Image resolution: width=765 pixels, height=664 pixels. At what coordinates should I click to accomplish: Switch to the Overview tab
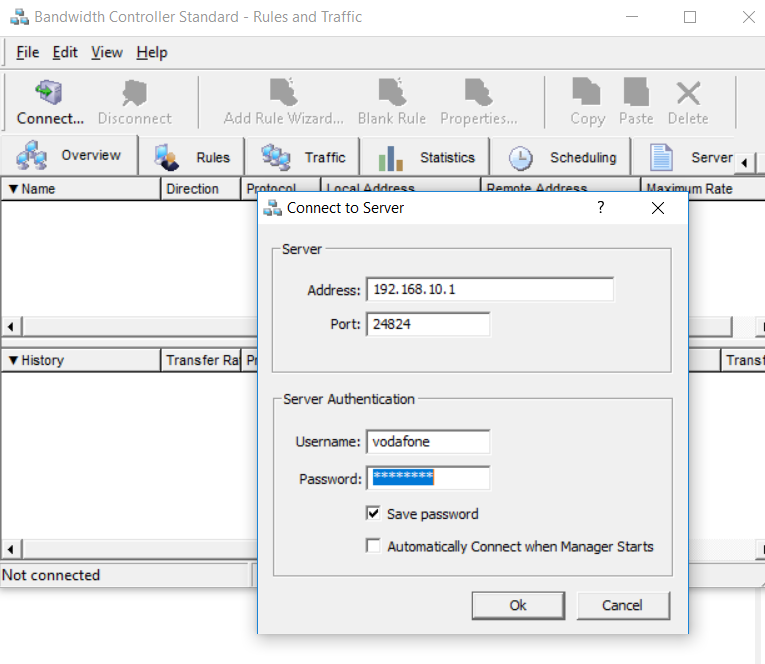(69, 155)
